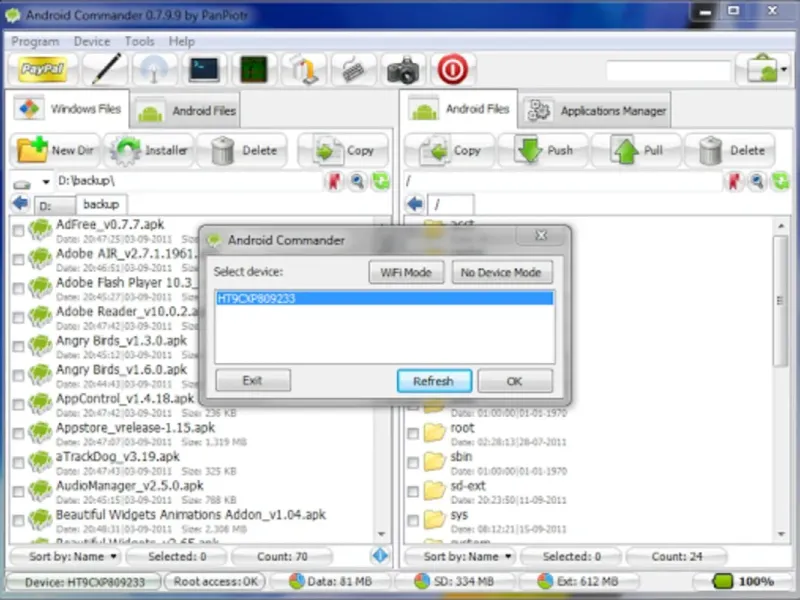Viewport: 800px width, 600px height.
Task: Click the PayPal donate icon
Action: click(42, 69)
